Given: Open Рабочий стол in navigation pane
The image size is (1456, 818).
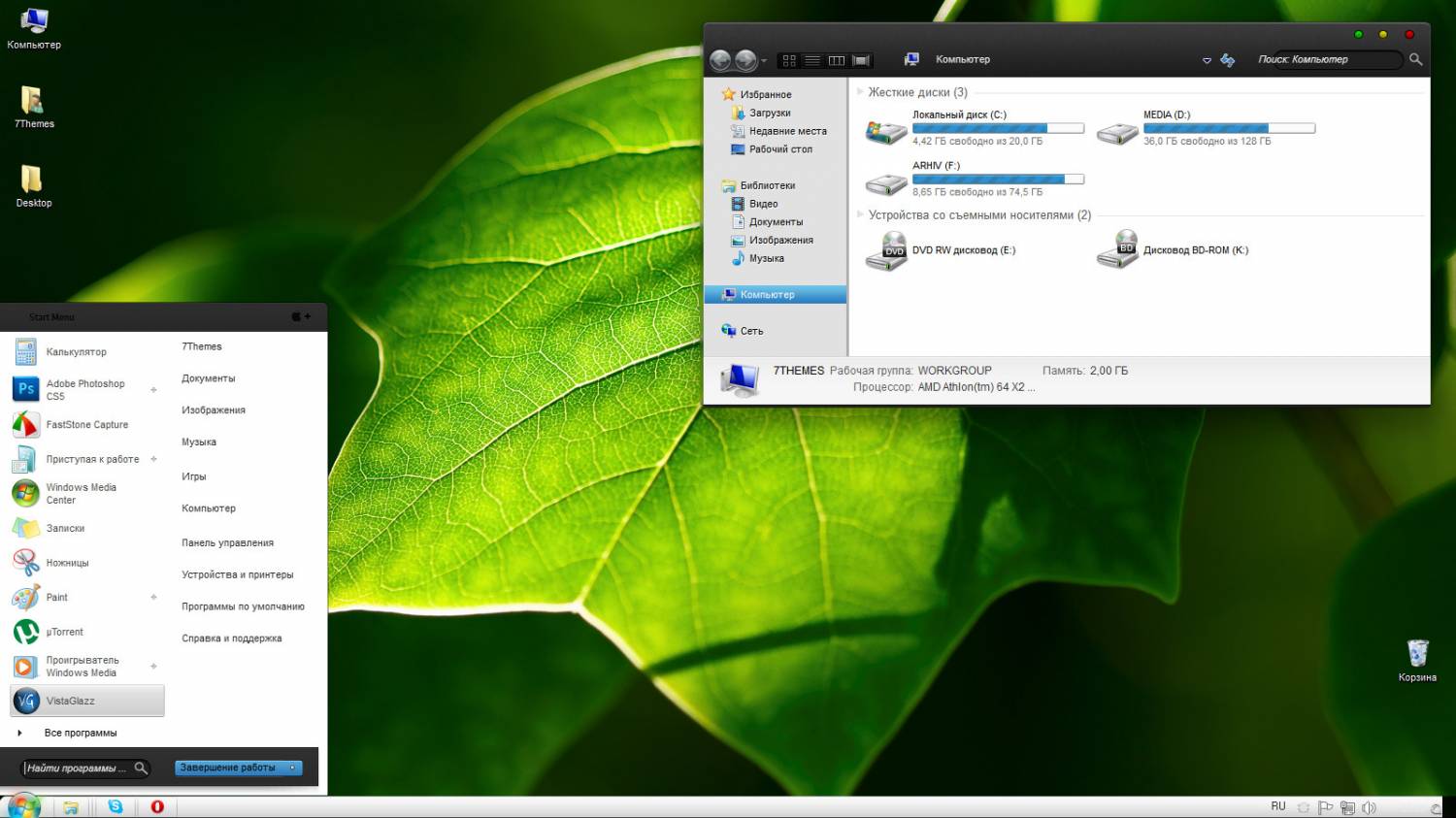Looking at the screenshot, I should pyautogui.click(x=780, y=149).
